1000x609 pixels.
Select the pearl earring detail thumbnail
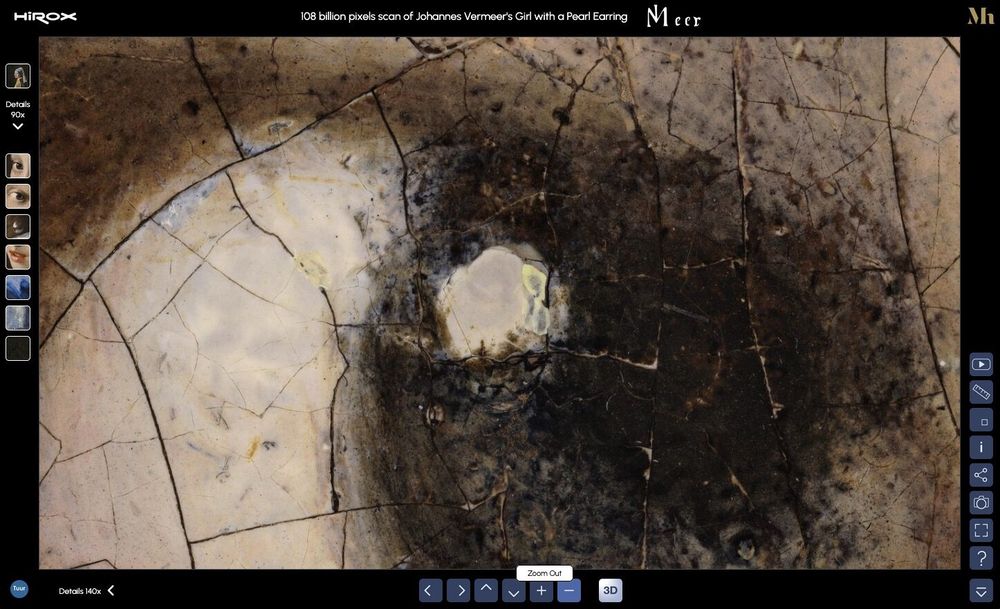18,226
